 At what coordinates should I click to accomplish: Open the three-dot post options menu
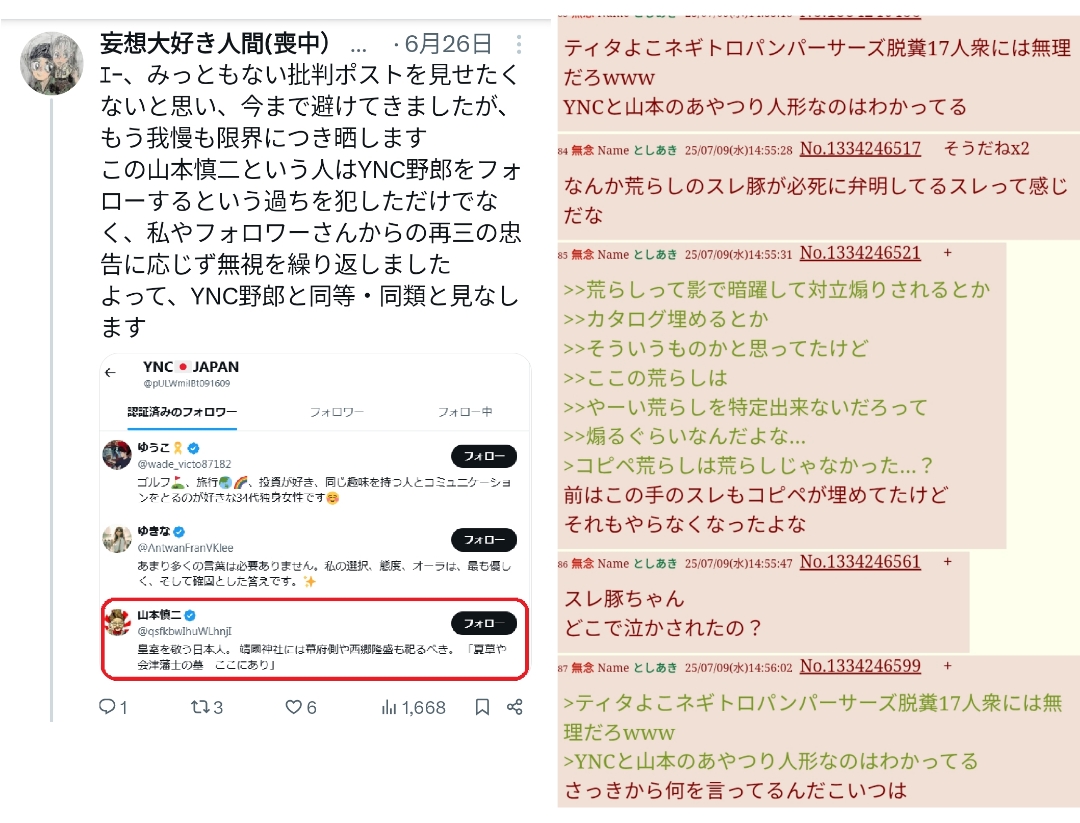tap(519, 44)
